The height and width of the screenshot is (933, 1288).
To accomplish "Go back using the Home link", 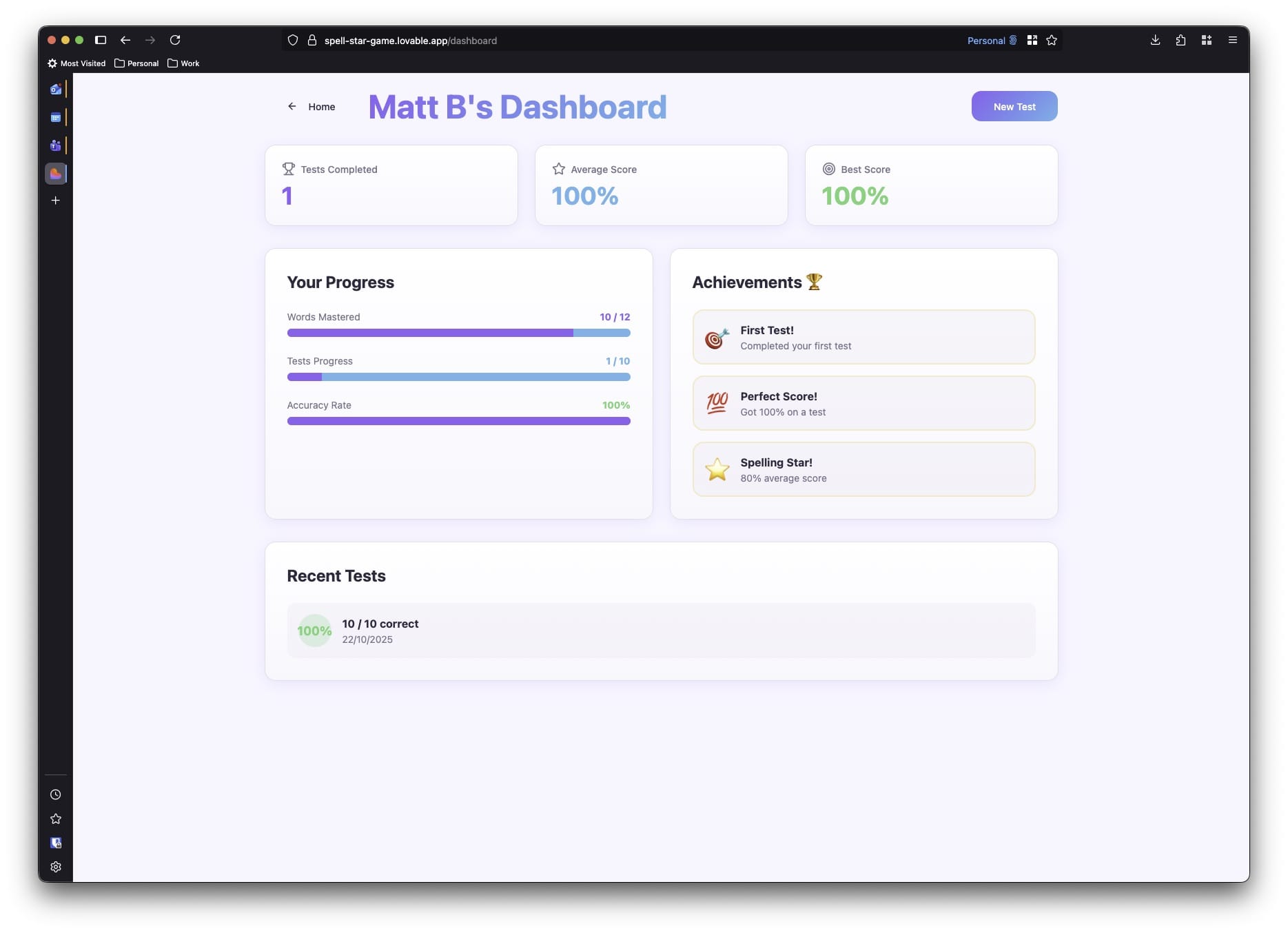I will (x=312, y=107).
